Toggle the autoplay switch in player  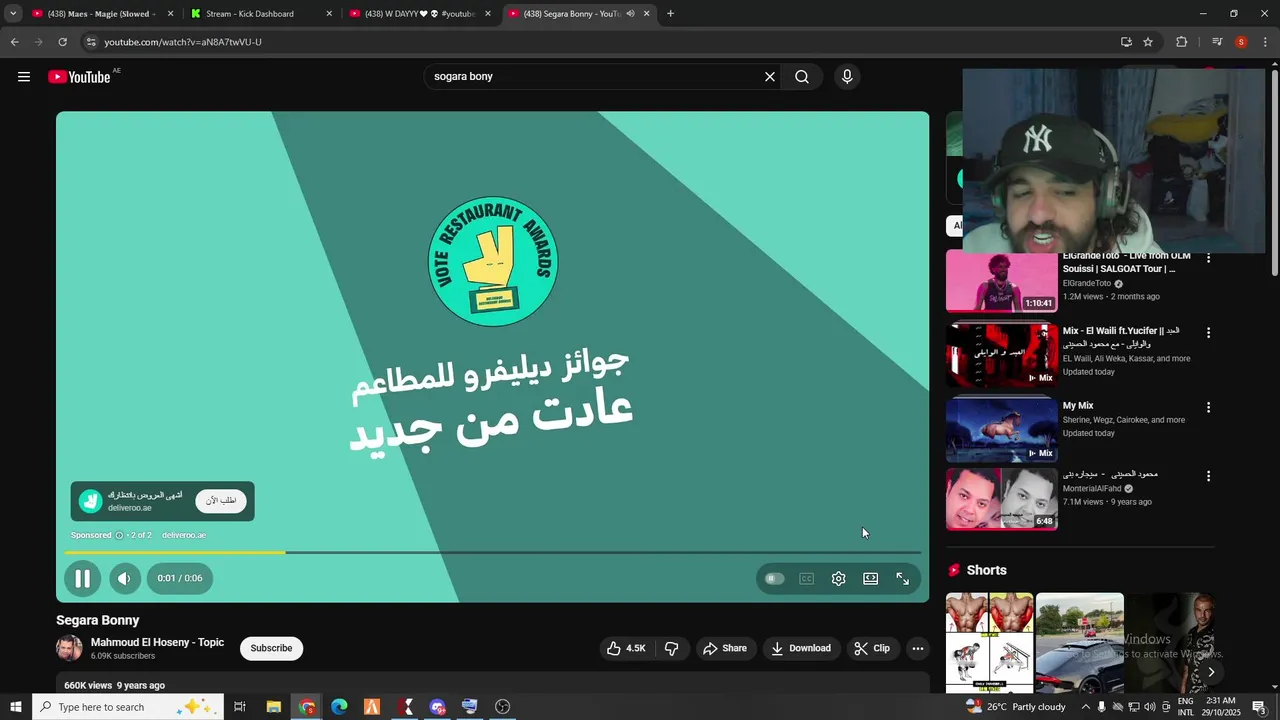tap(774, 578)
